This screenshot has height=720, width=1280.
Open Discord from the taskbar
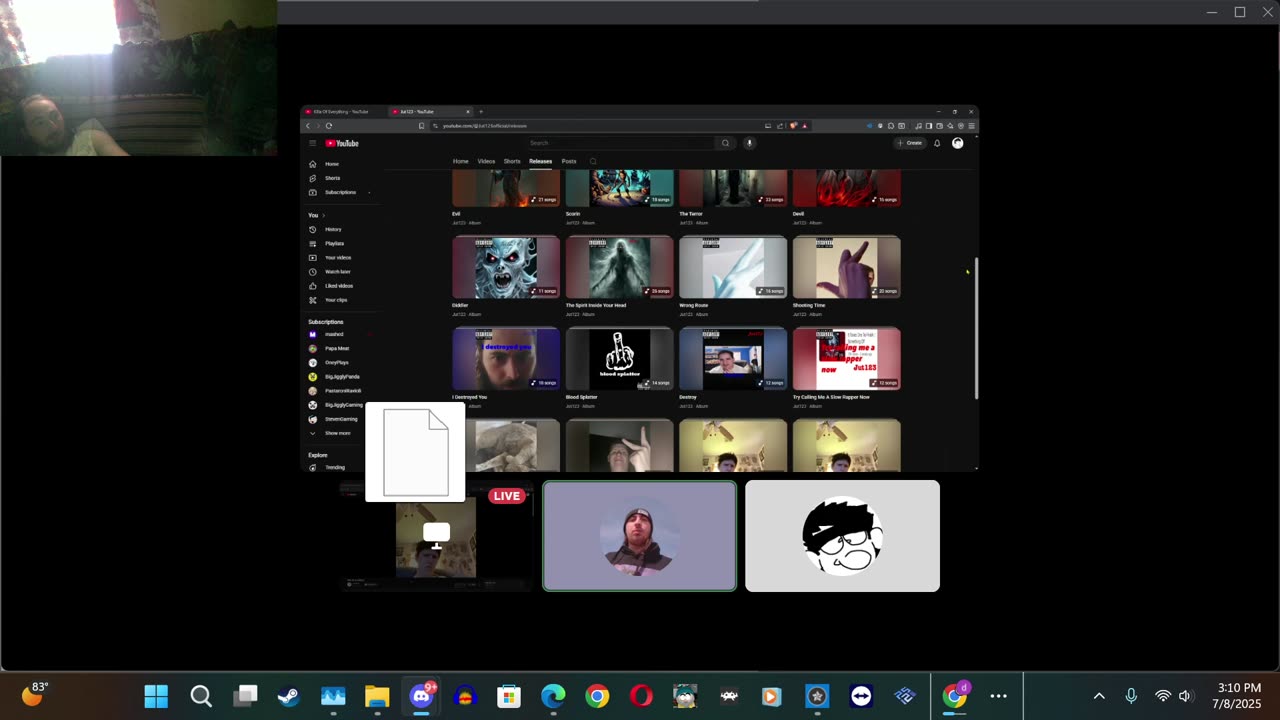pyautogui.click(x=421, y=696)
